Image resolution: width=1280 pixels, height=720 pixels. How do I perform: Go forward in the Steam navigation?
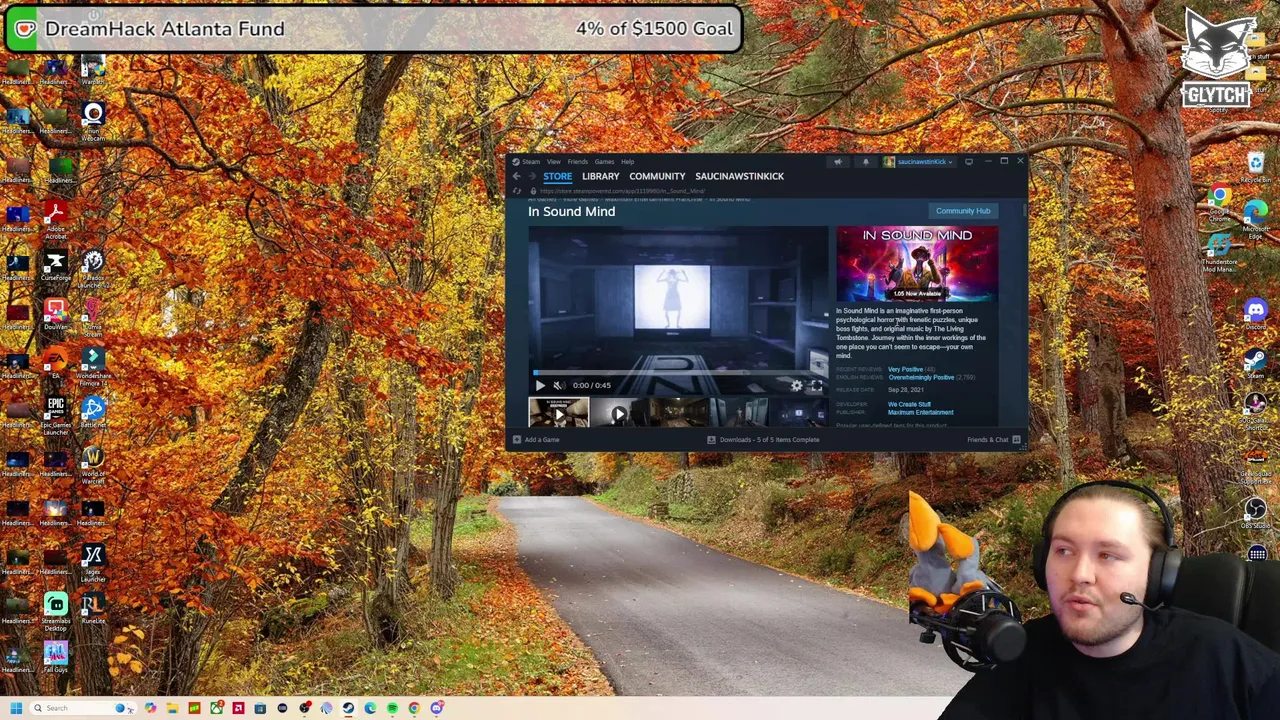pos(532,176)
